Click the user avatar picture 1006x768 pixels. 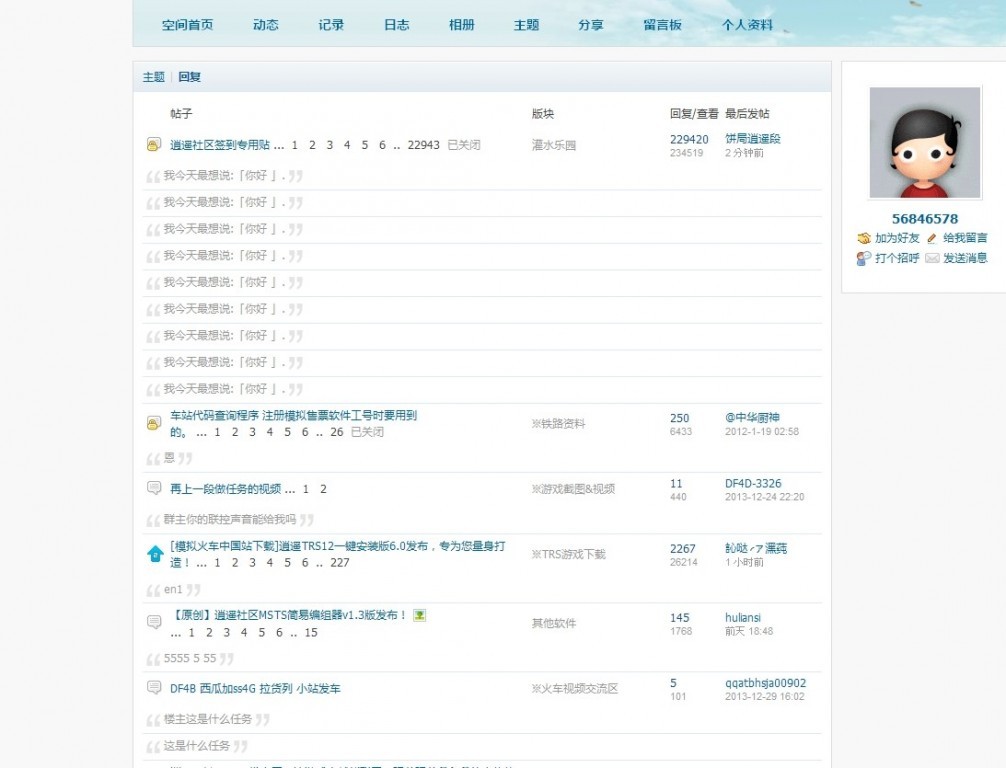pos(924,142)
